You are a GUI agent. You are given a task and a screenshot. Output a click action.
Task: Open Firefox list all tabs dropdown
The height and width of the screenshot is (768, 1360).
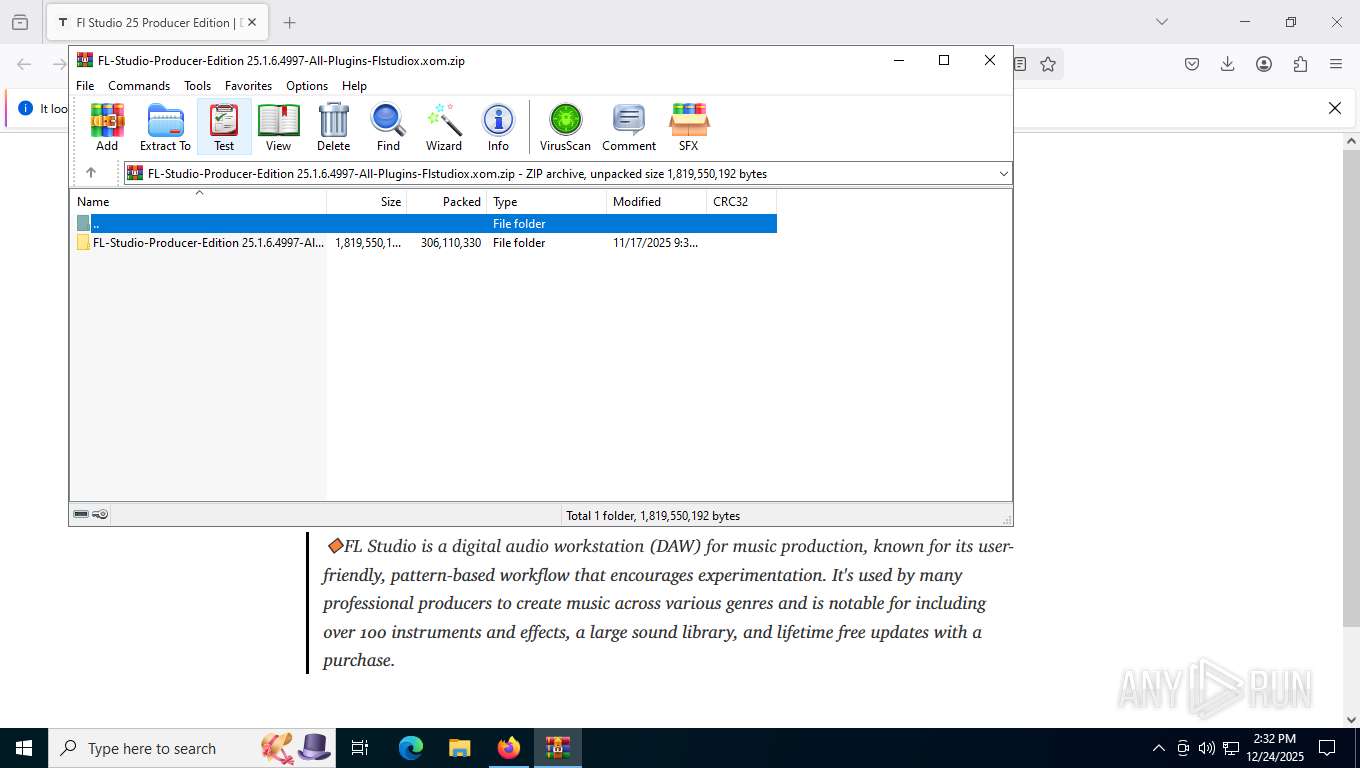1161,22
